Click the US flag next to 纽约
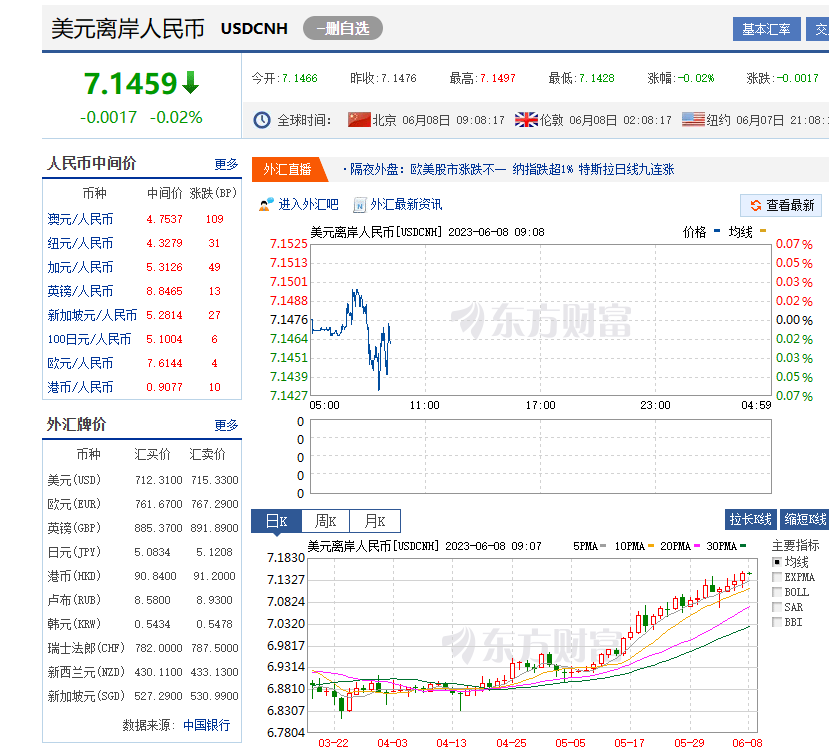The image size is (829, 753). (x=693, y=120)
